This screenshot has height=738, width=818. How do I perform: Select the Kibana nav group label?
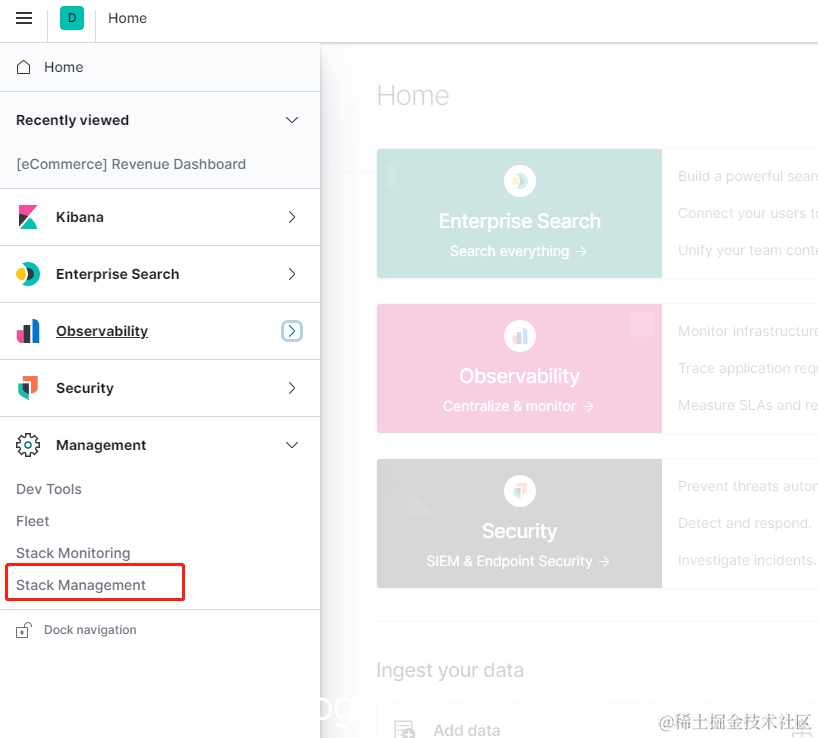[x=80, y=217]
